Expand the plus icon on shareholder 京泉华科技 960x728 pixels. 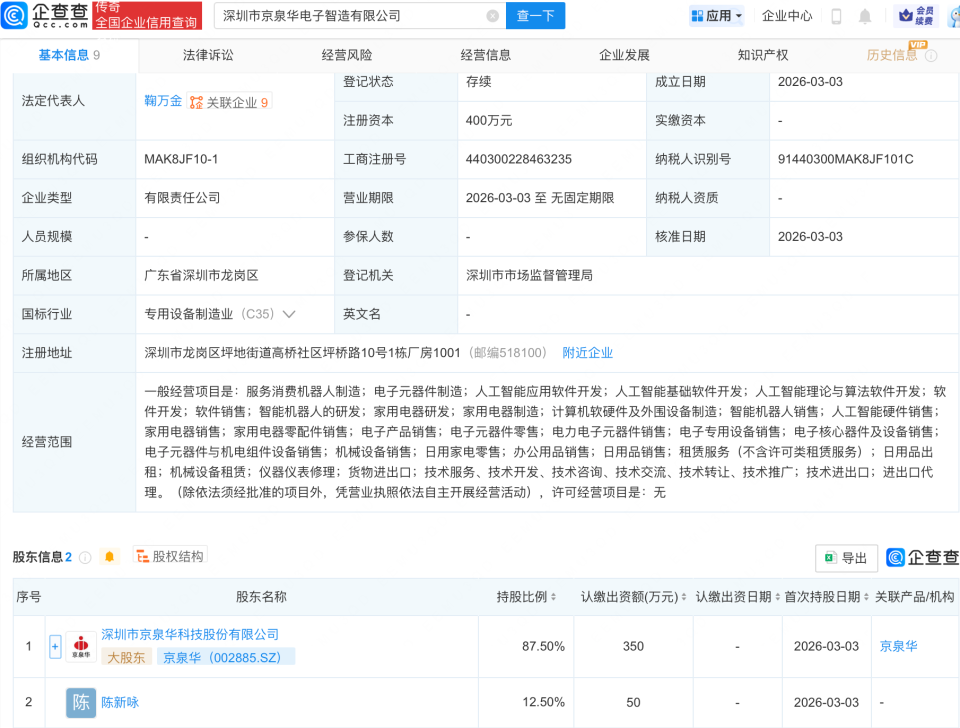point(54,646)
